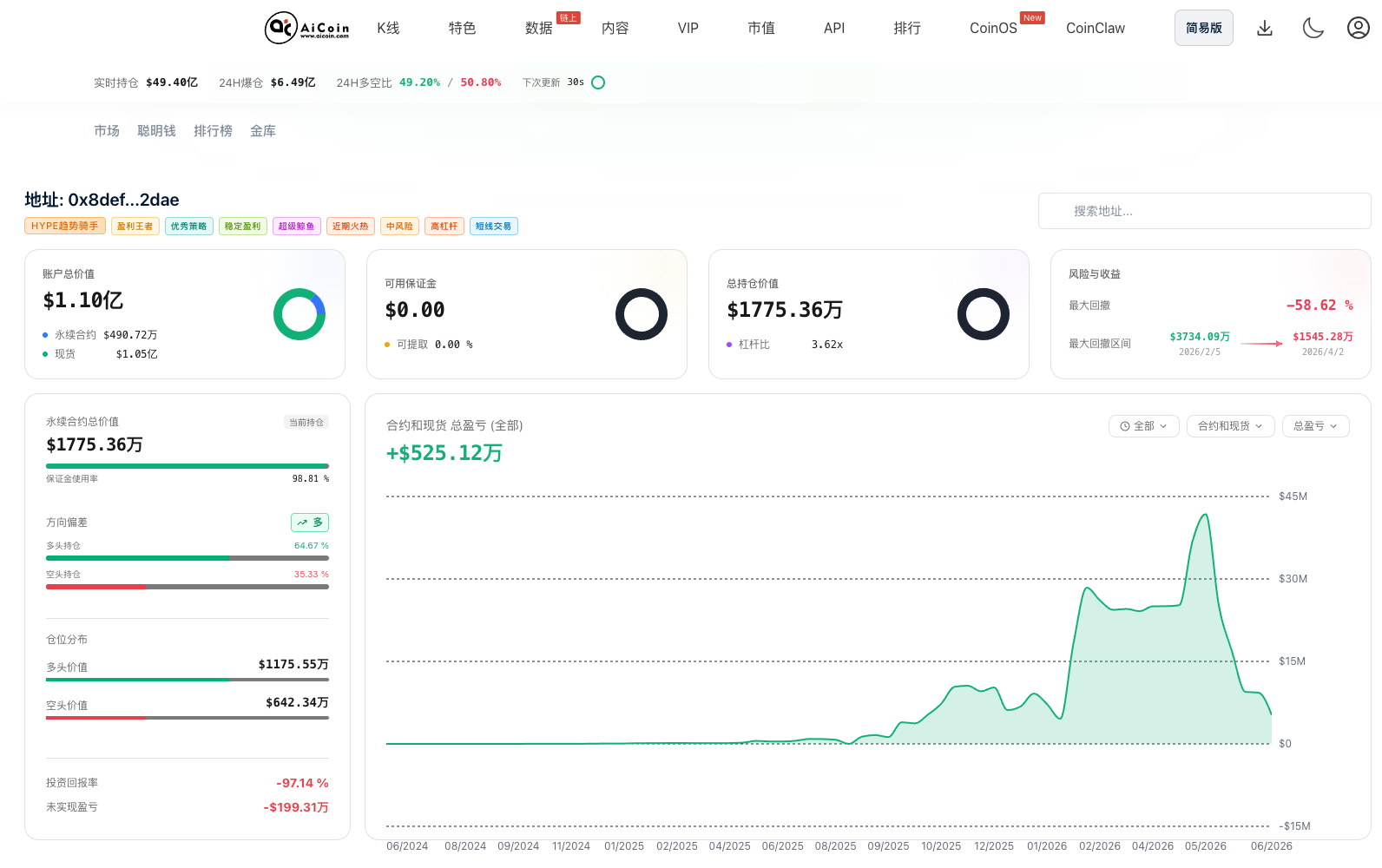1382x868 pixels.
Task: Switch to the 排行榜 tab
Action: [213, 131]
